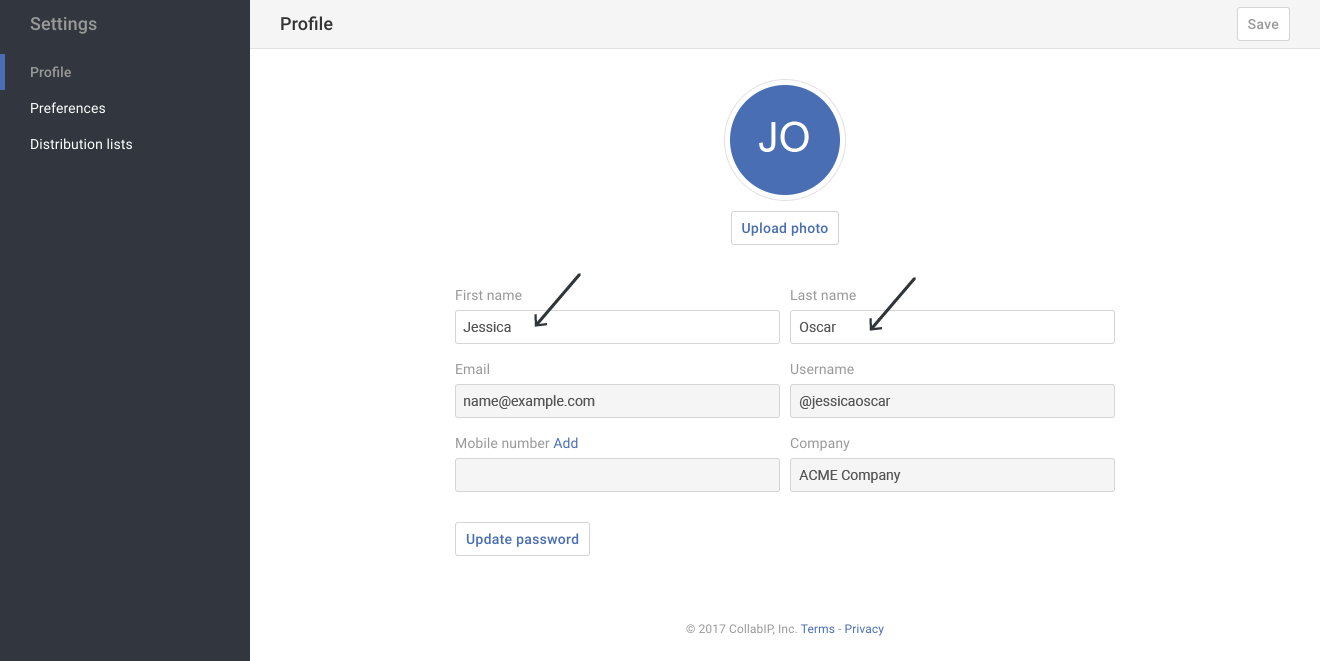
Task: Select the empty Mobile number field
Action: pyautogui.click(x=617, y=475)
